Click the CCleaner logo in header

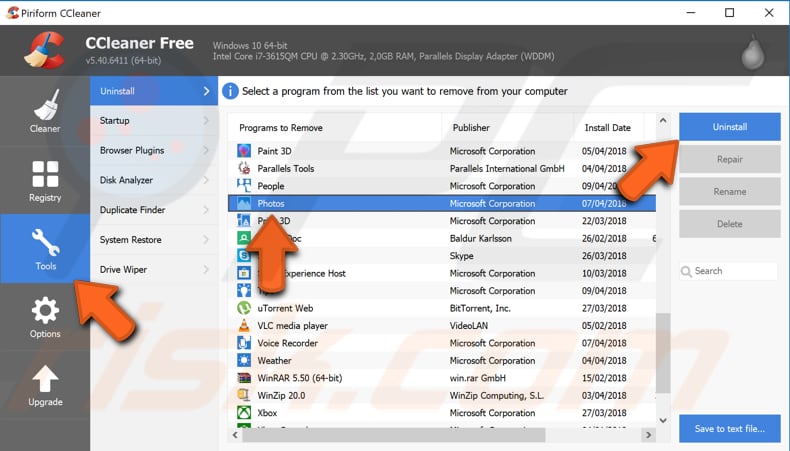click(45, 50)
